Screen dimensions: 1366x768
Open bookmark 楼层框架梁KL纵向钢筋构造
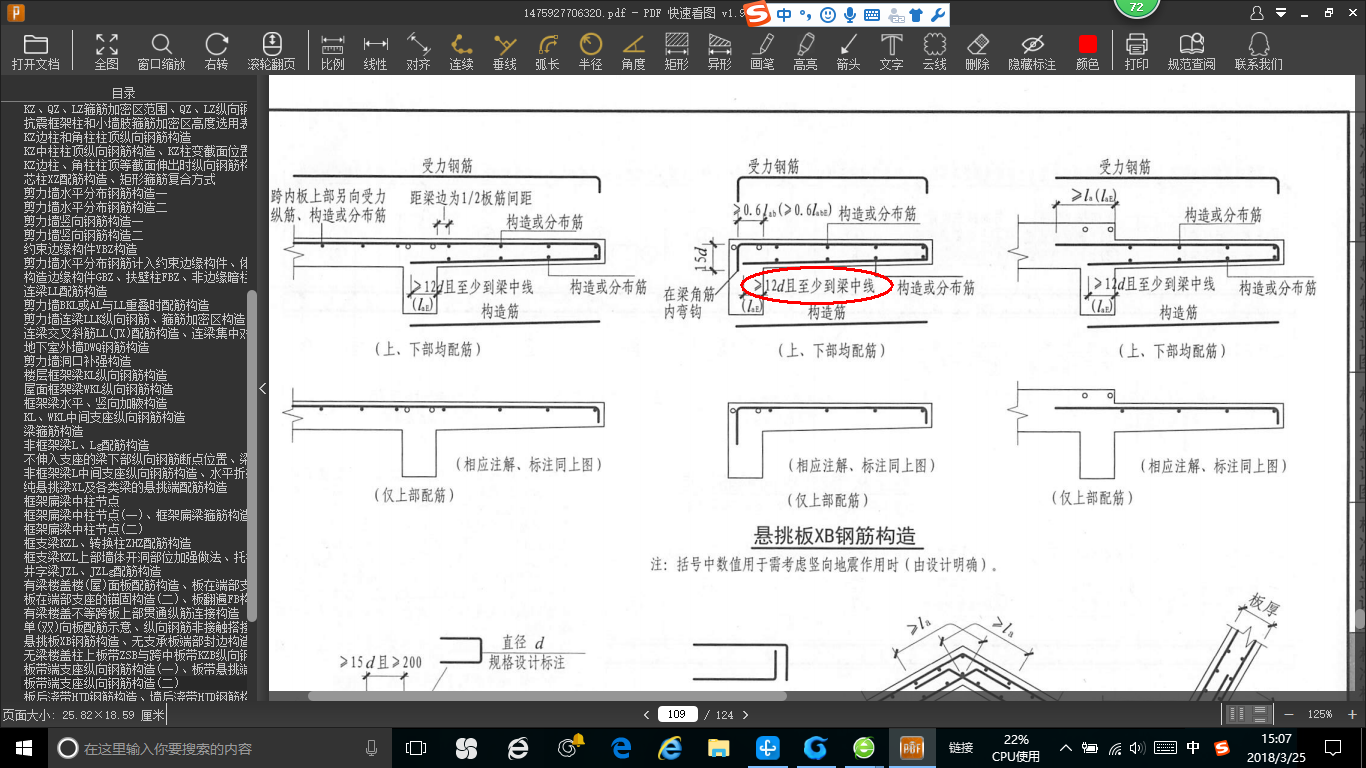tap(96, 375)
